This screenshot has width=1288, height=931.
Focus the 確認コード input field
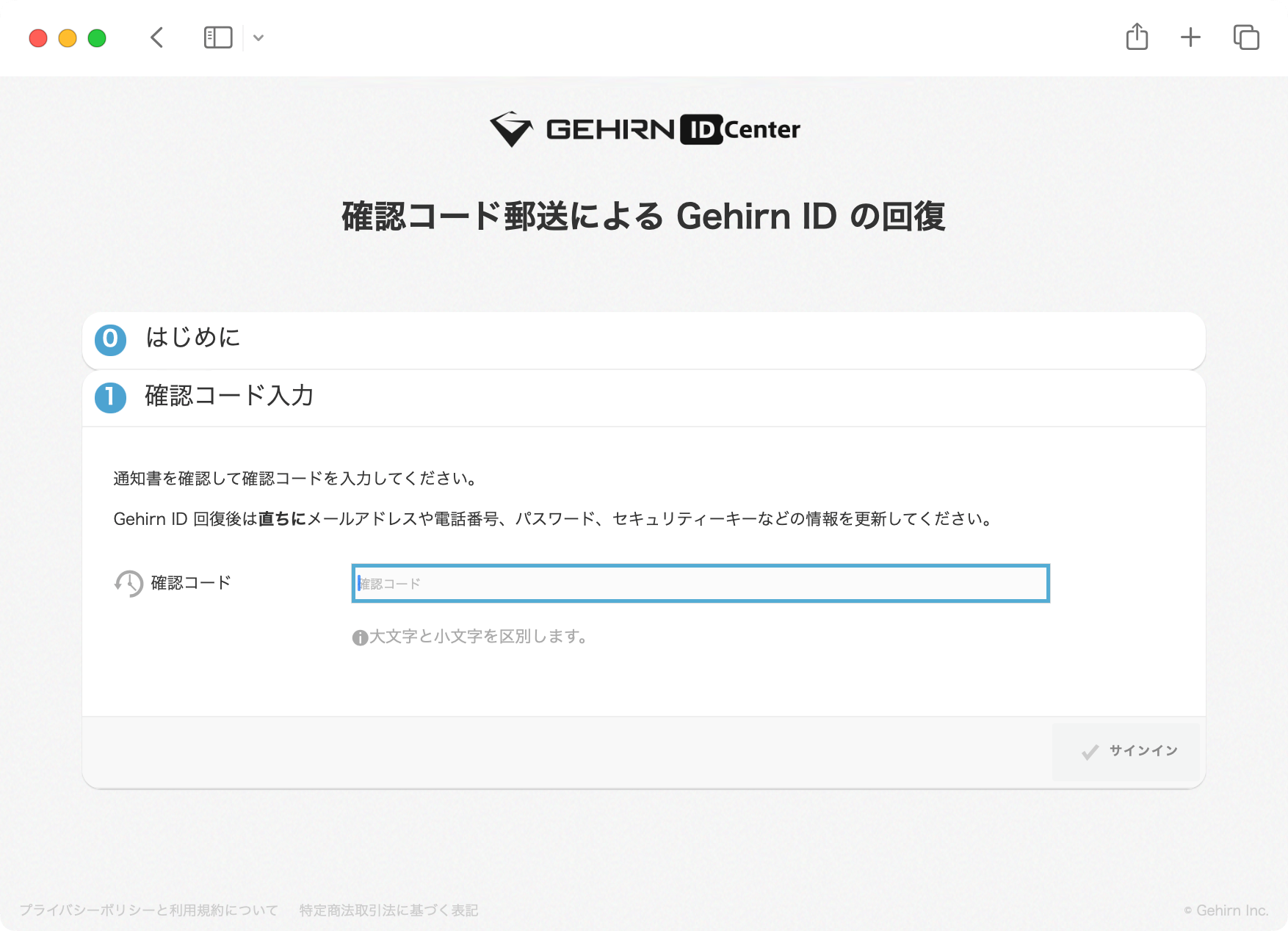[701, 584]
